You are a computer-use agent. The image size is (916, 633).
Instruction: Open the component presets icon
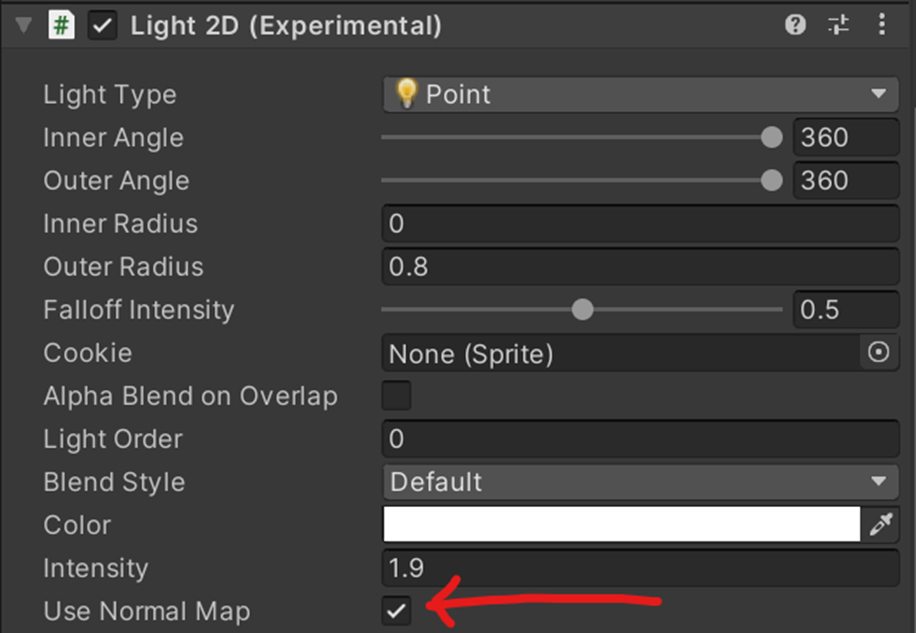click(x=838, y=25)
